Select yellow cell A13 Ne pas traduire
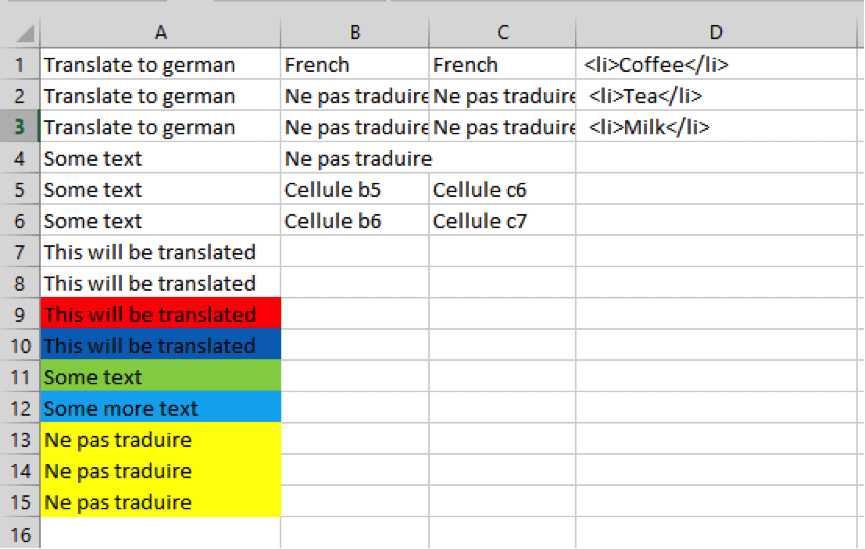The image size is (865, 549). coord(161,439)
